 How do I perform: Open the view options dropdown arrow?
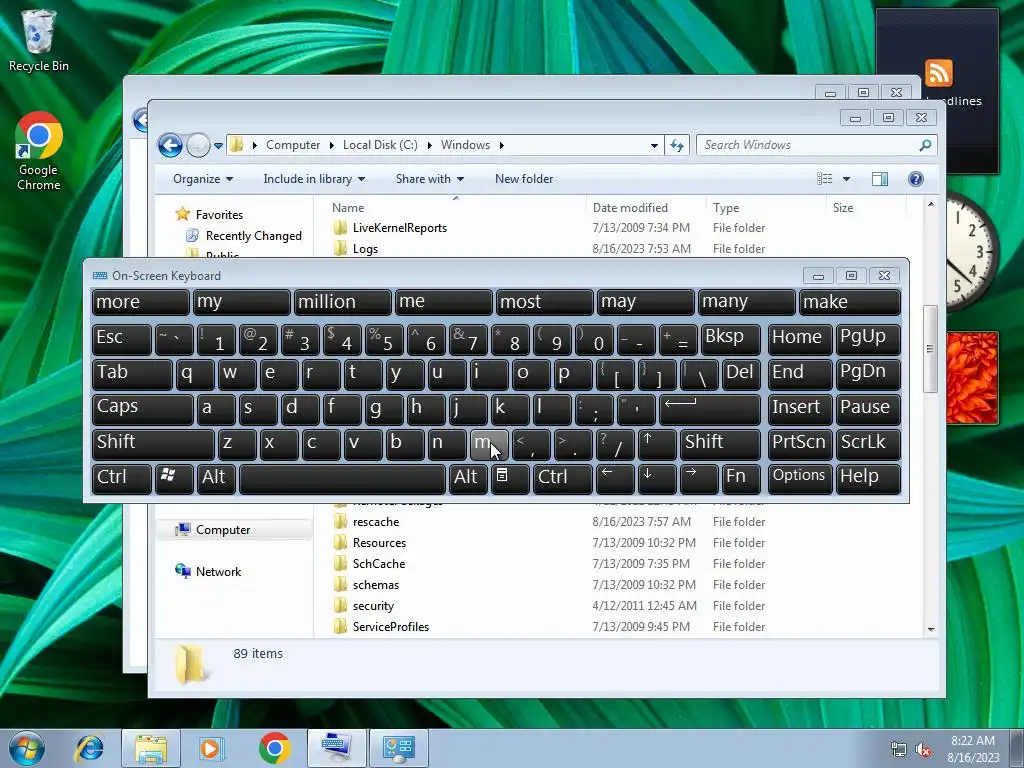tap(846, 179)
